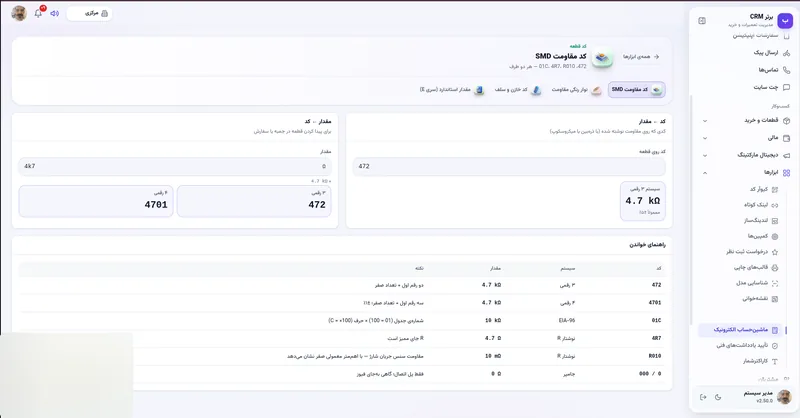The height and width of the screenshot is (418, 800).
Task: Collapse the sidebar with the panel icon
Action: (x=702, y=20)
